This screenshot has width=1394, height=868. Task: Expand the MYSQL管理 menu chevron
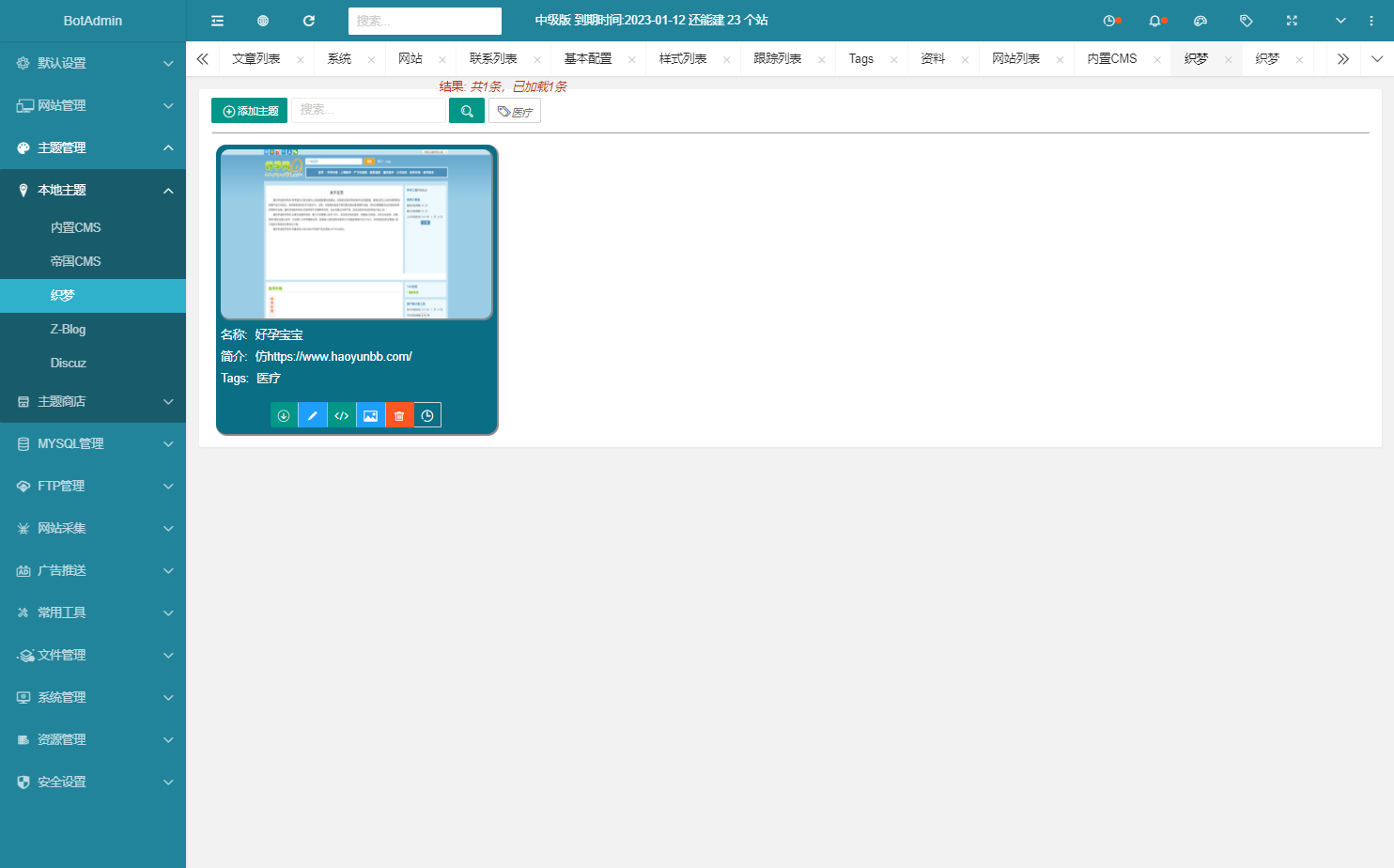coord(168,443)
